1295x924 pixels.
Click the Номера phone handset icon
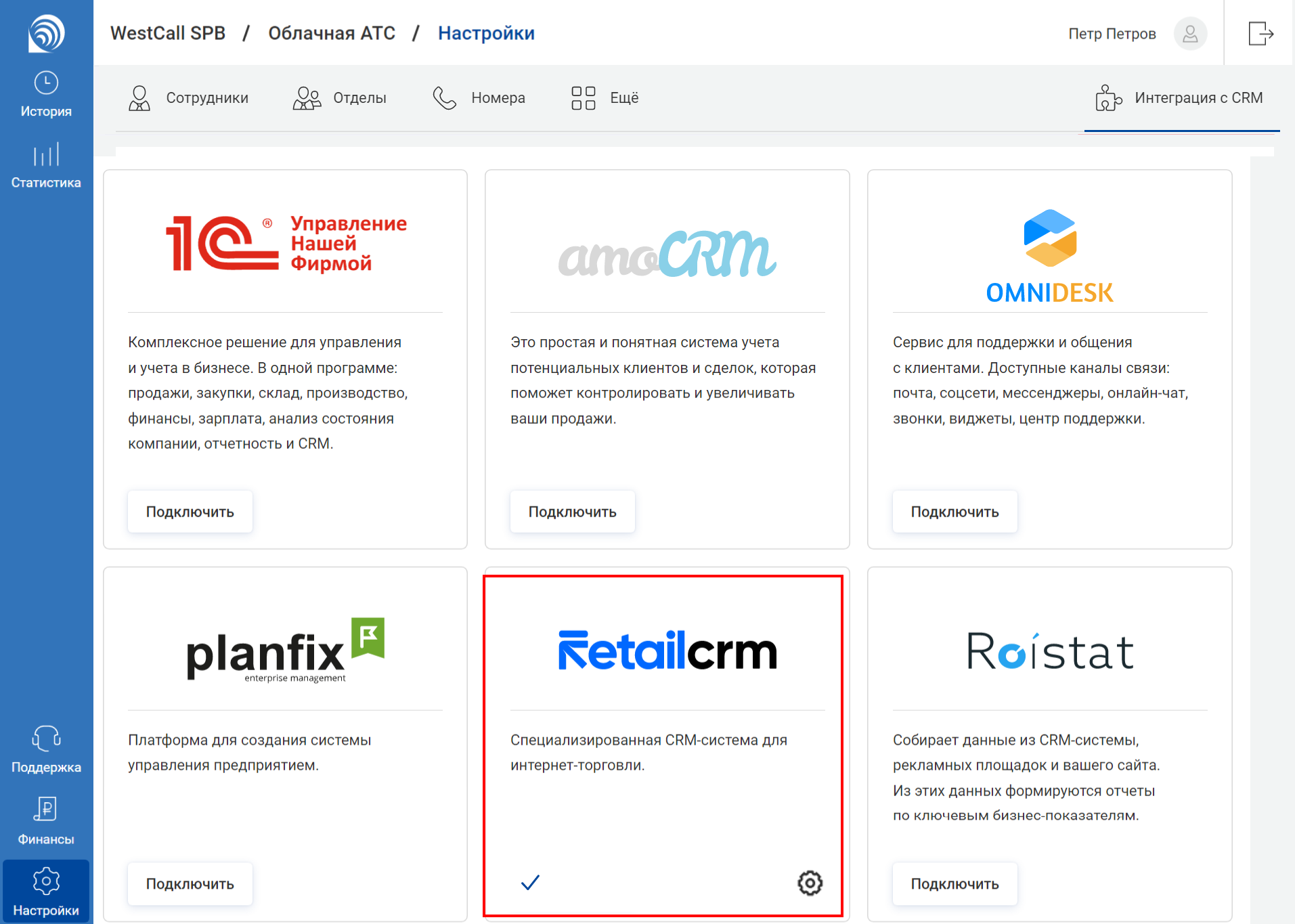(445, 98)
